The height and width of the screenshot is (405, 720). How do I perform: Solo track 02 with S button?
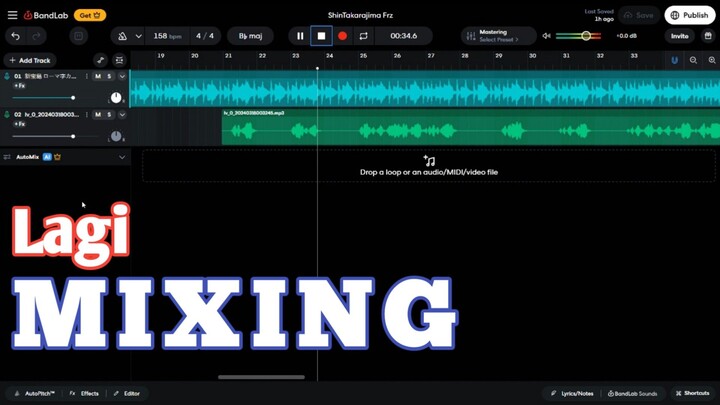pyautogui.click(x=109, y=115)
